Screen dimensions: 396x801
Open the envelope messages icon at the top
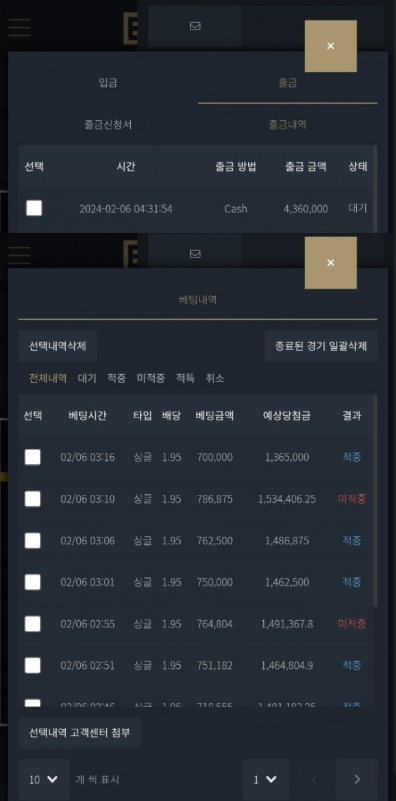[x=195, y=26]
